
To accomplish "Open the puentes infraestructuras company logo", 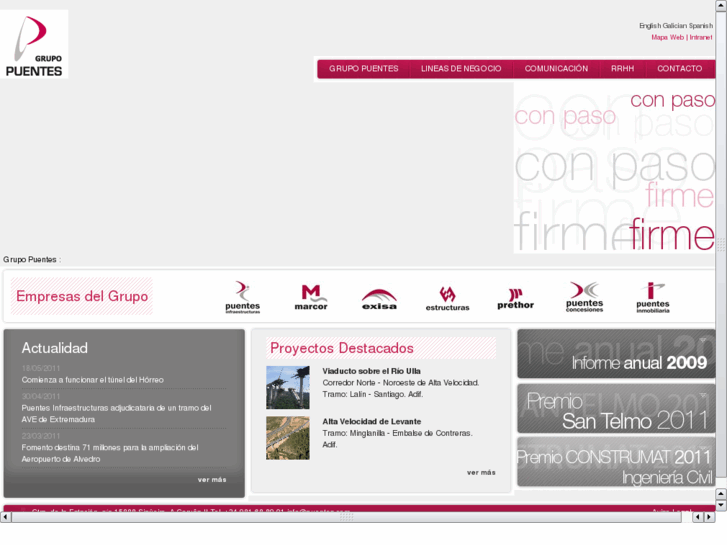I will (242, 297).
